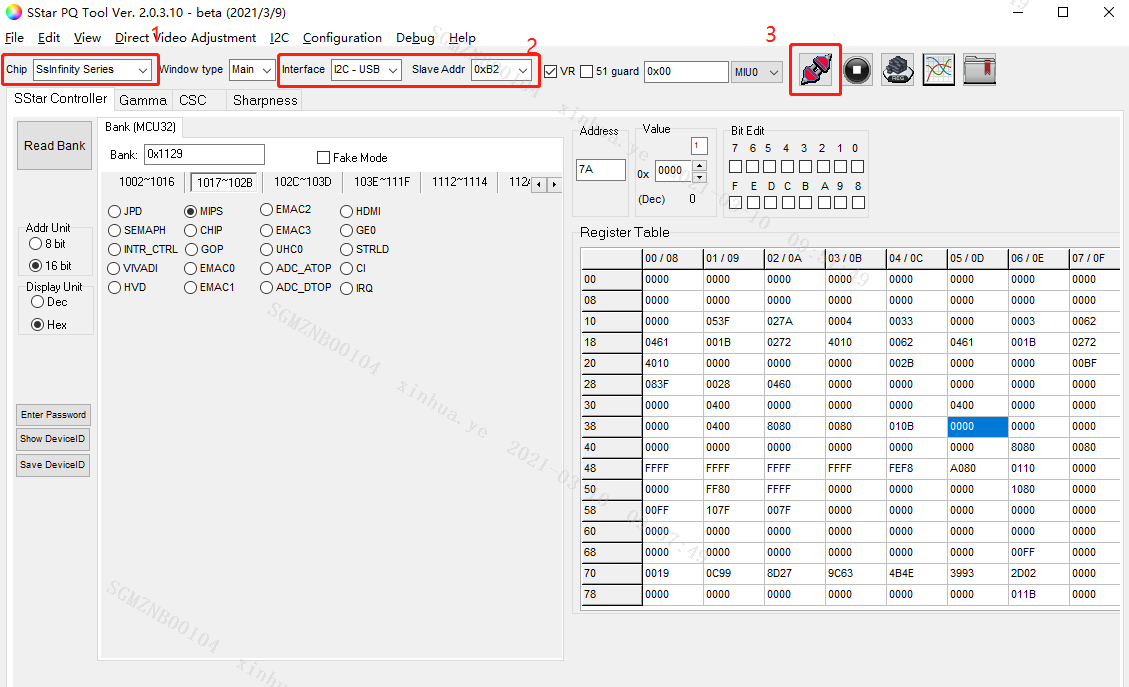1129x687 pixels.
Task: Click the Bank 0x1129 input field
Action: point(204,154)
